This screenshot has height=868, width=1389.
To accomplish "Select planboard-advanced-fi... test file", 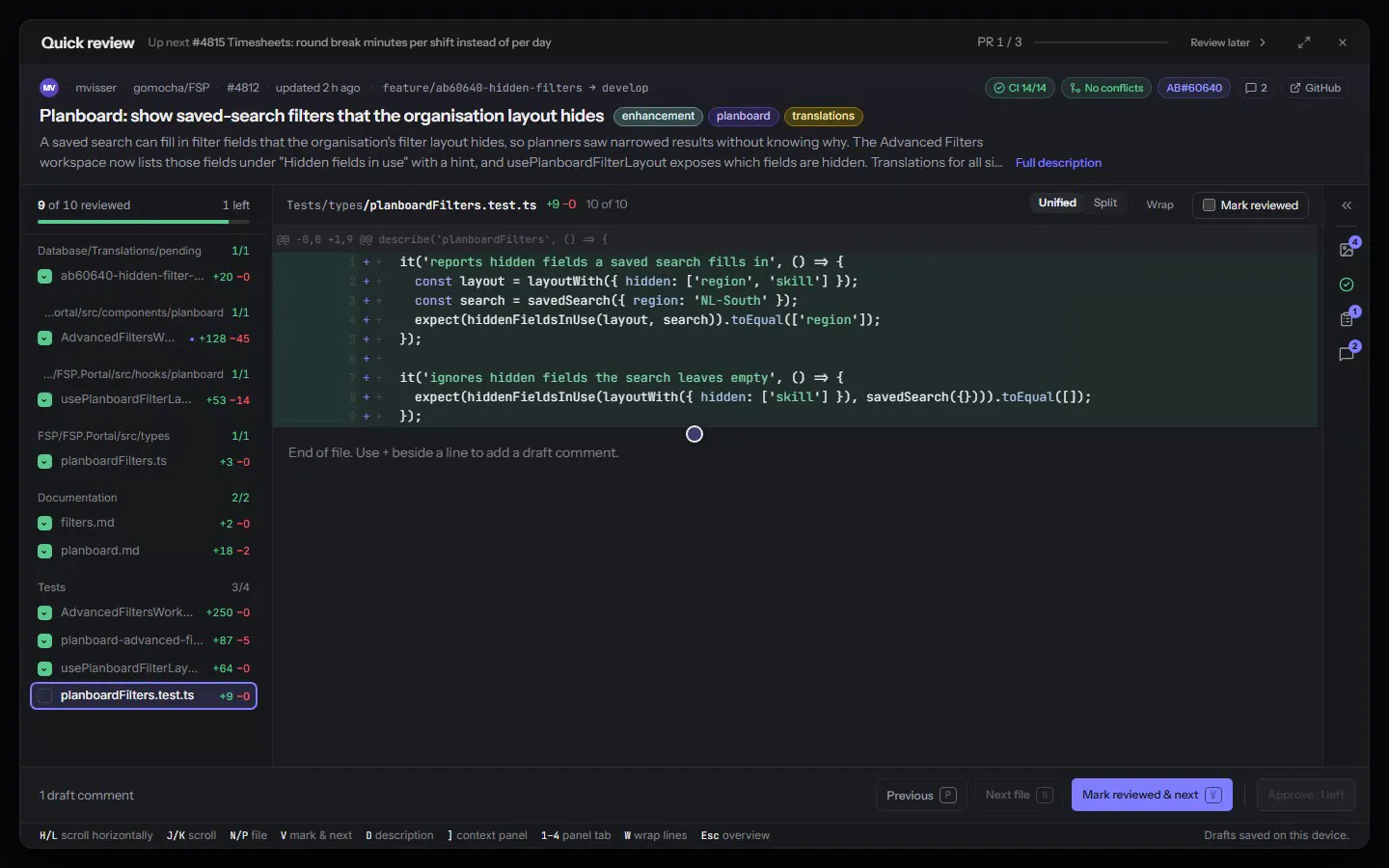I will [144, 640].
